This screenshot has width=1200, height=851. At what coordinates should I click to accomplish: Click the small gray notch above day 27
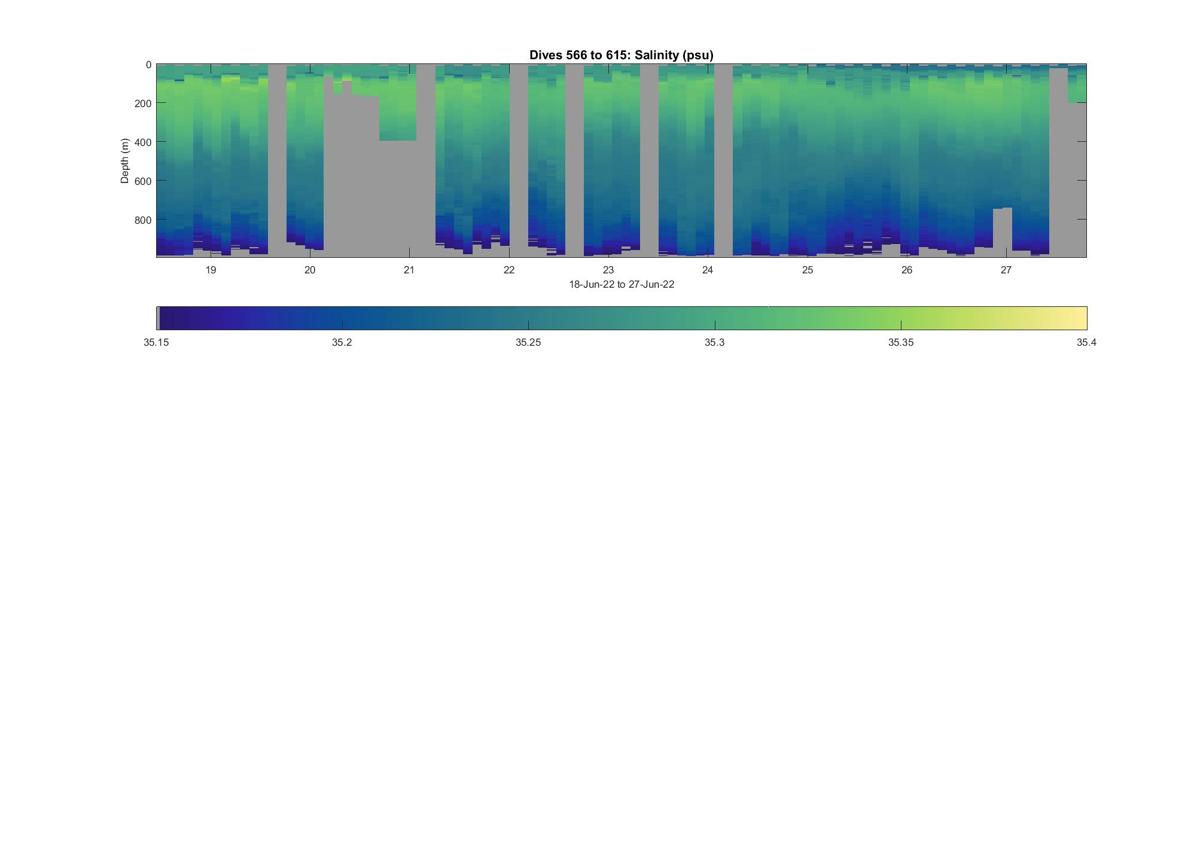(1002, 226)
